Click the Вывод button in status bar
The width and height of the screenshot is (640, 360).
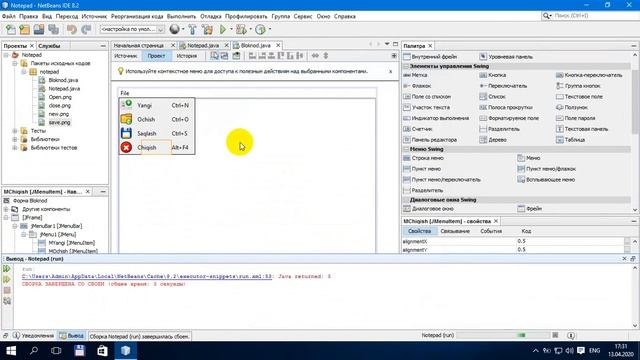tap(72, 336)
